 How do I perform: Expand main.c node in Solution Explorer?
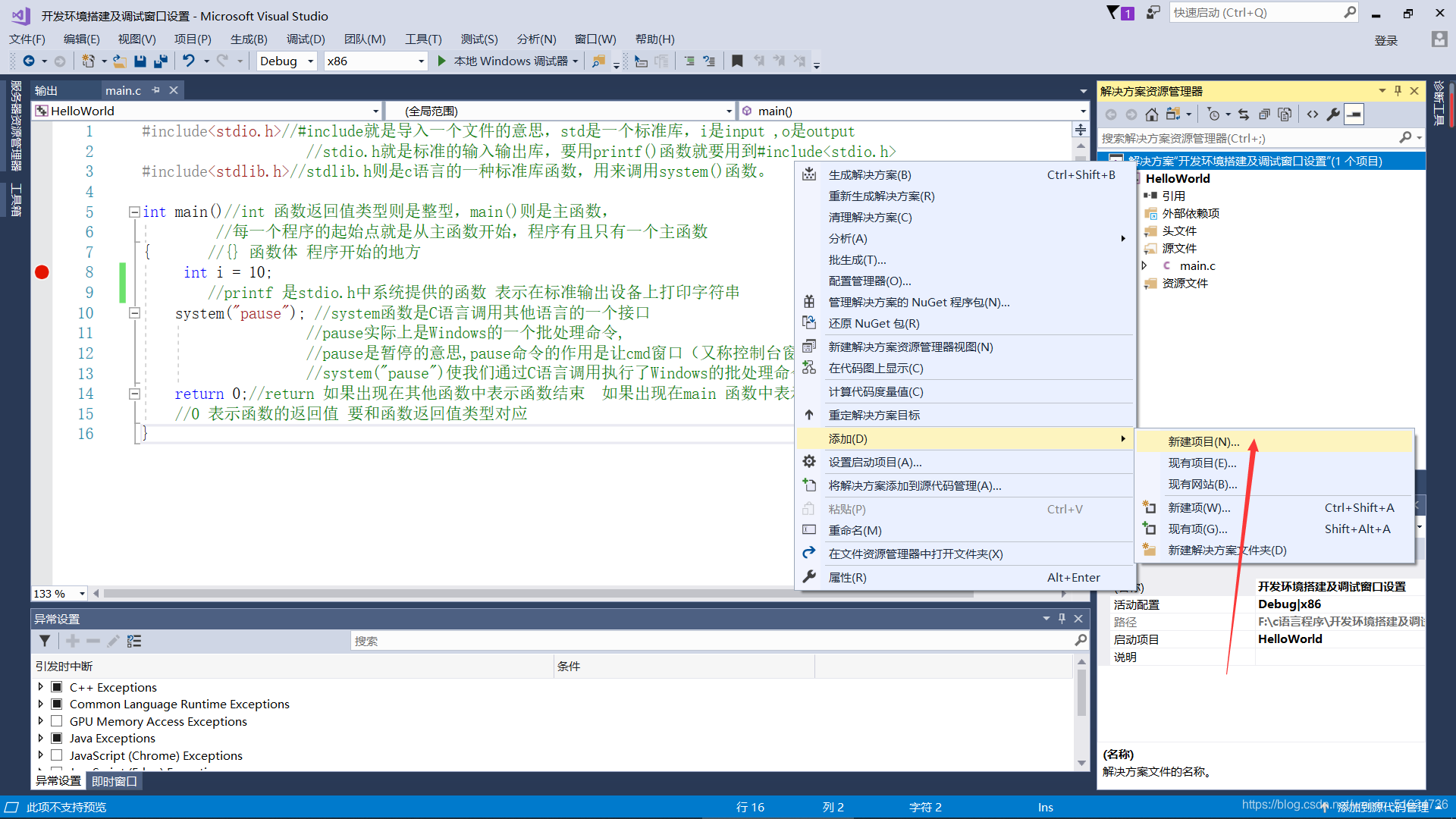click(x=1144, y=266)
